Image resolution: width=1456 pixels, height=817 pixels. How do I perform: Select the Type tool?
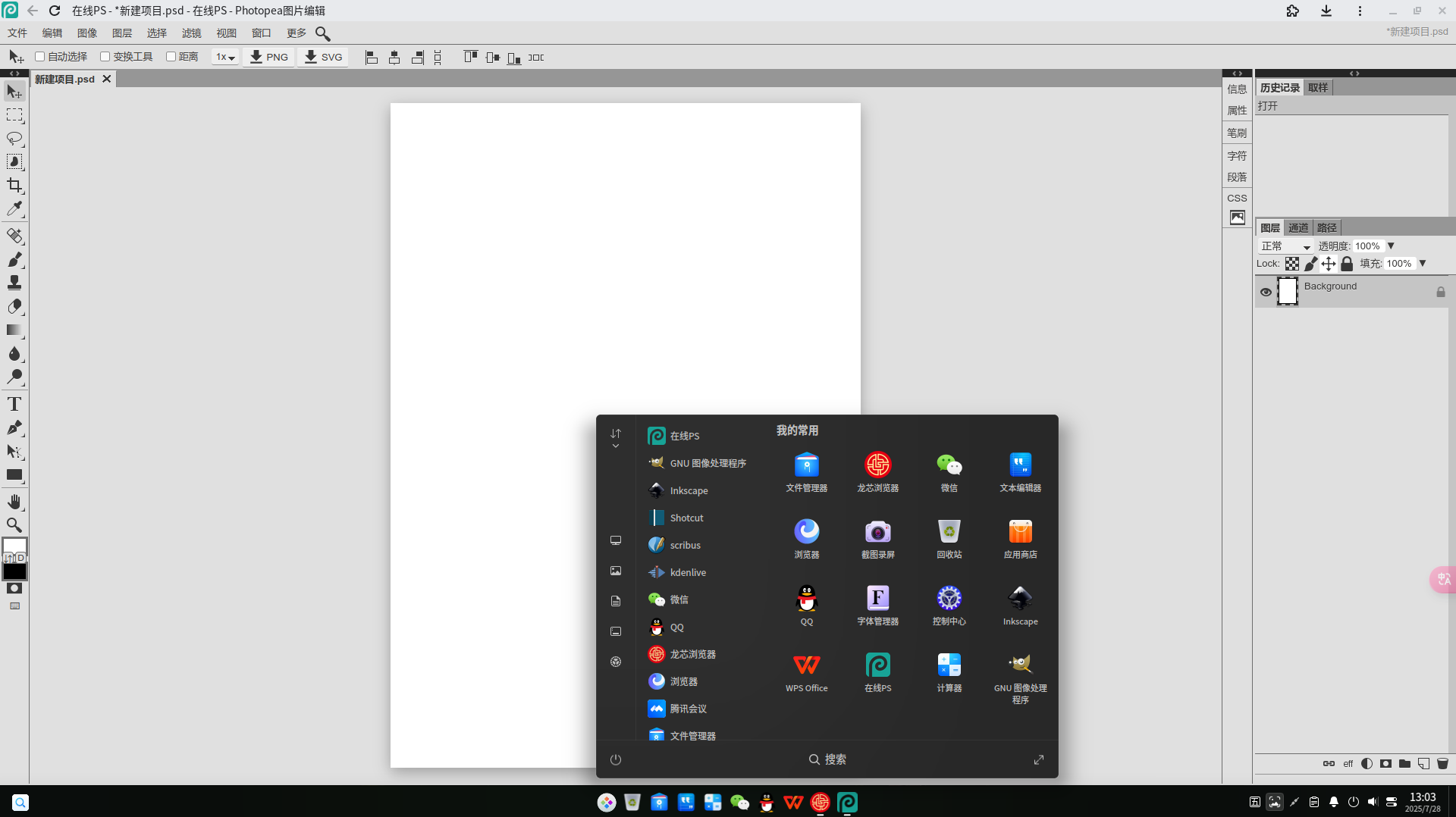(14, 404)
